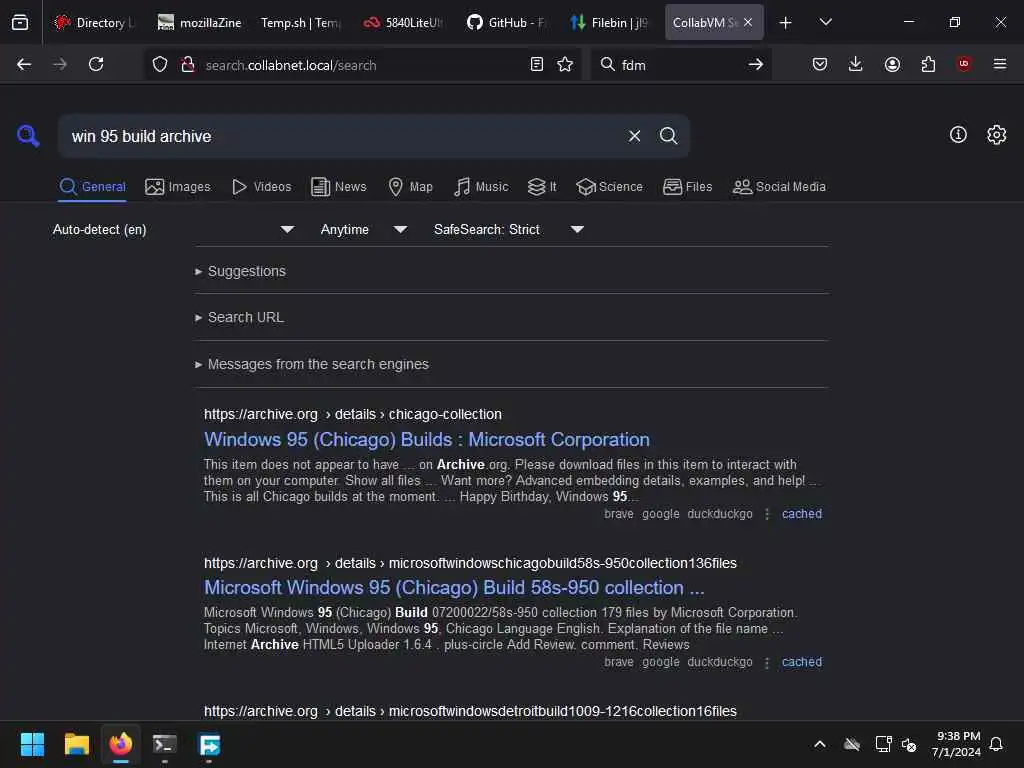Open the Windows Start menu

click(x=32, y=744)
